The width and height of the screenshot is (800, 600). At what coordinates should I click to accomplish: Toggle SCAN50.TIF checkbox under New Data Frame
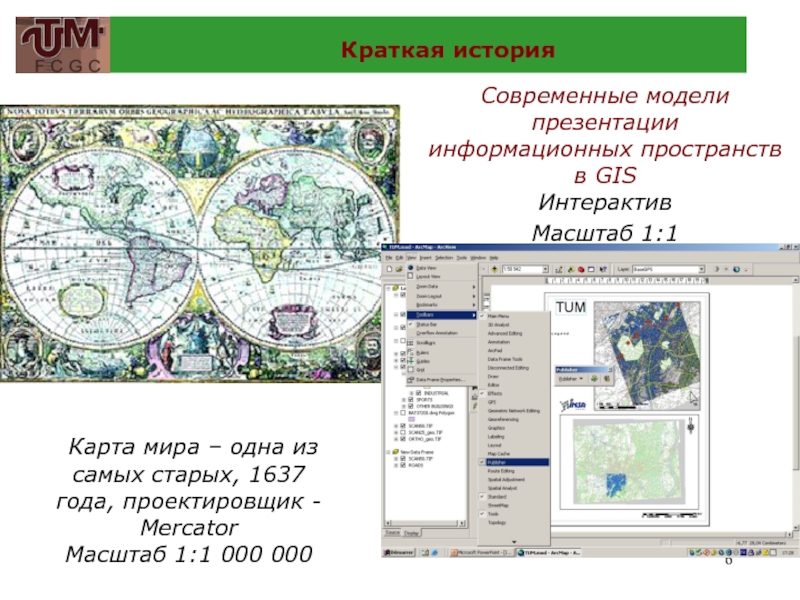click(x=403, y=459)
